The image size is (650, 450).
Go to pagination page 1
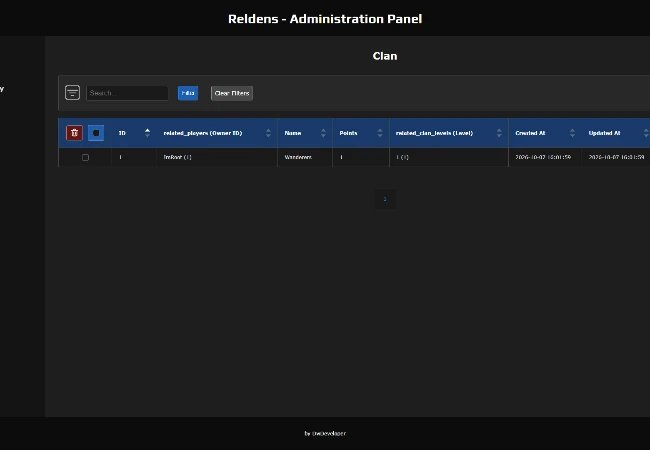(x=385, y=199)
